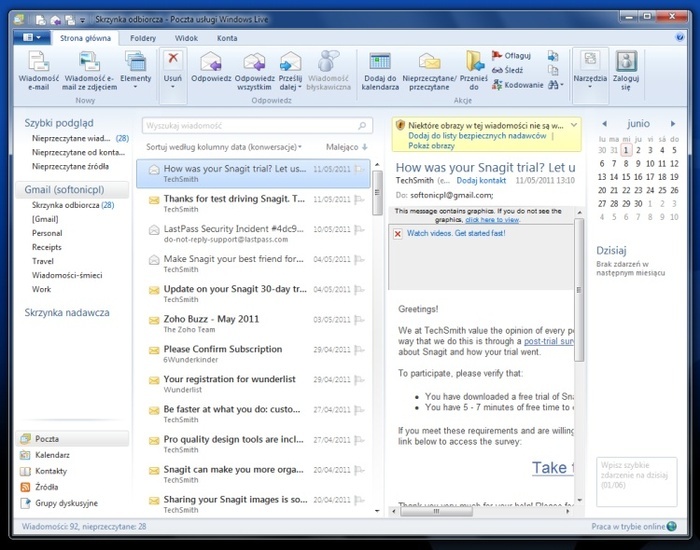Toggle flag on 'How was your Snagit trial' message
This screenshot has width=700, height=550.
coord(359,169)
